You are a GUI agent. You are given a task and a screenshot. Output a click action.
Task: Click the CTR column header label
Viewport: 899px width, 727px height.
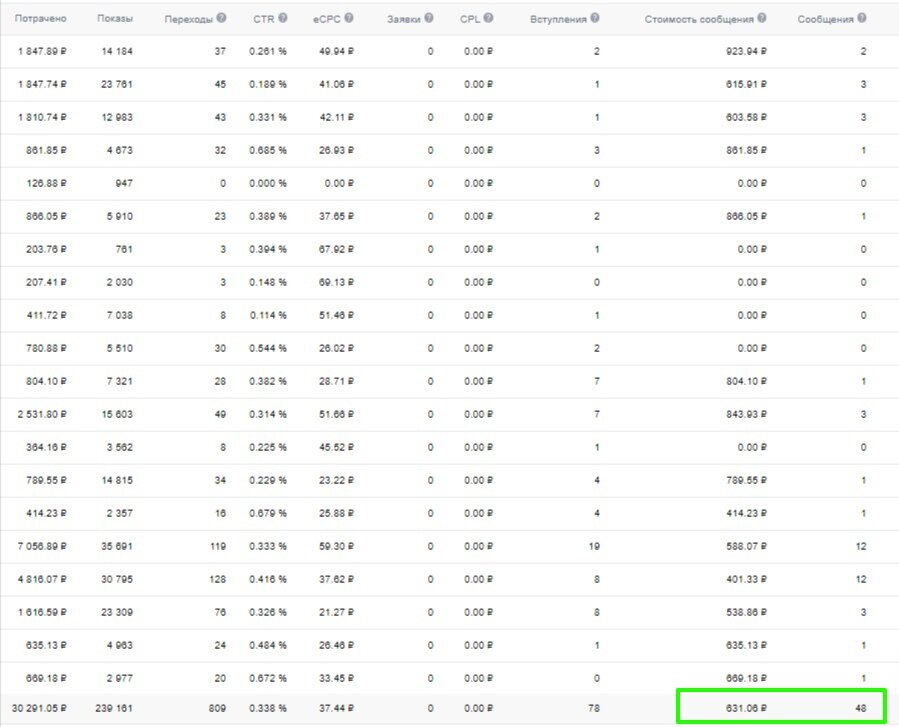pos(264,19)
